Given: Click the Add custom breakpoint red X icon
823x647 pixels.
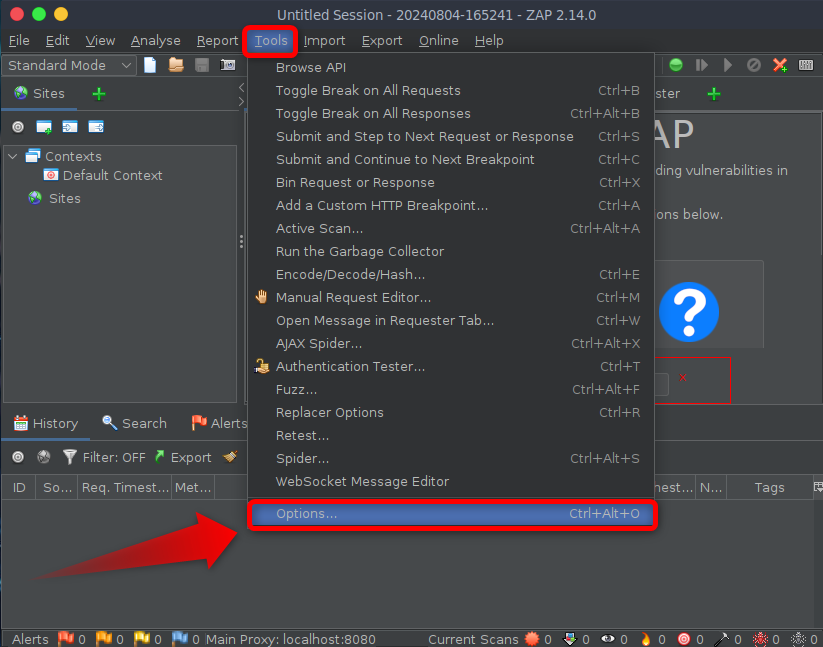Looking at the screenshot, I should tap(780, 65).
